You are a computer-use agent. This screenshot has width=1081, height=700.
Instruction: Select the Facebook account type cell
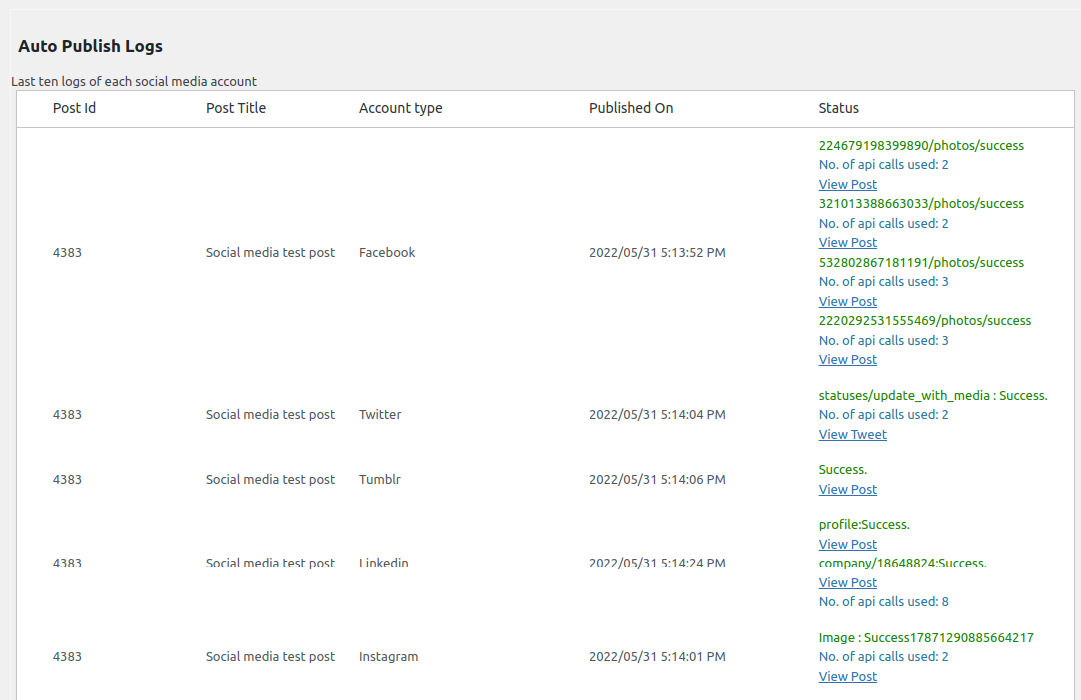tap(387, 252)
